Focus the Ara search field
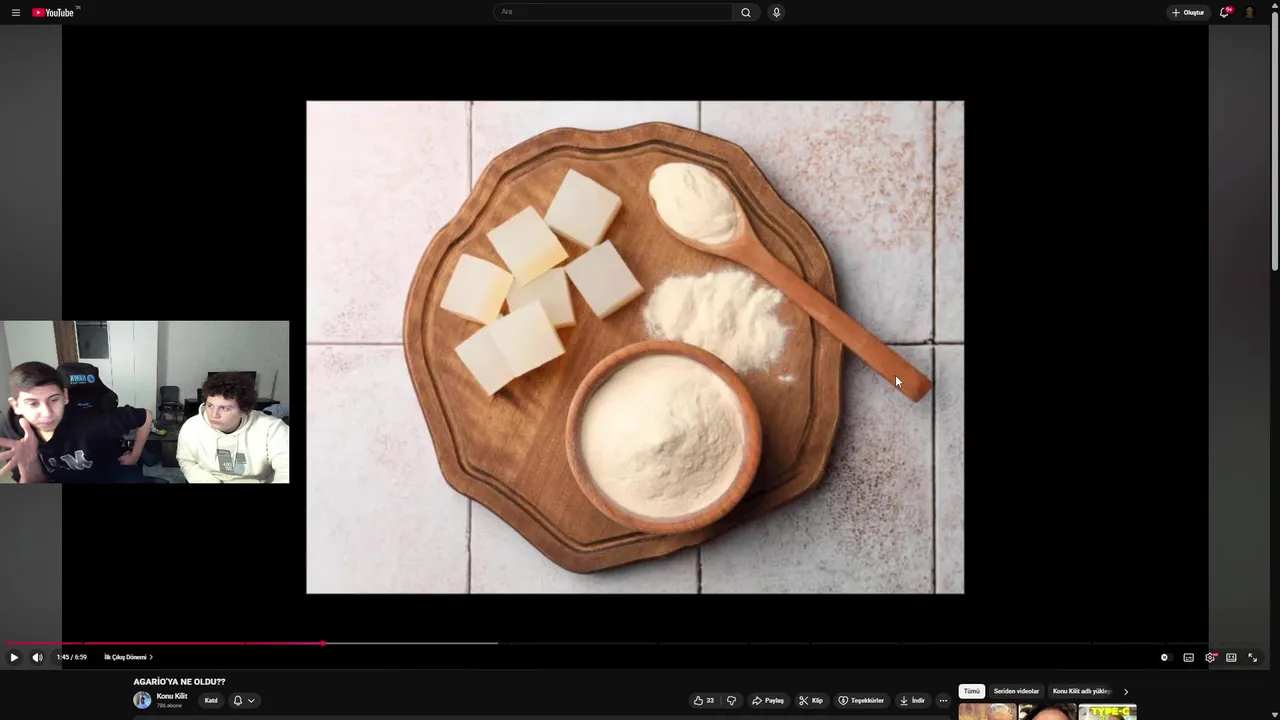The height and width of the screenshot is (720, 1280). point(613,13)
